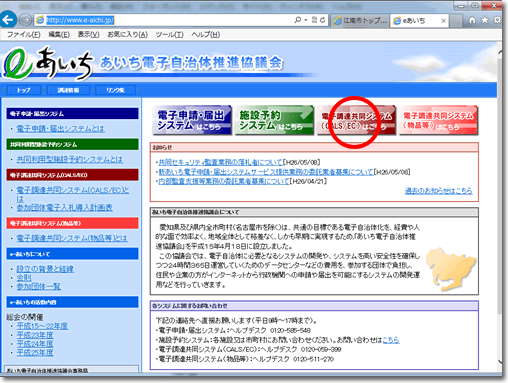Open link 共同利用型施設予約システムとは

[70, 159]
